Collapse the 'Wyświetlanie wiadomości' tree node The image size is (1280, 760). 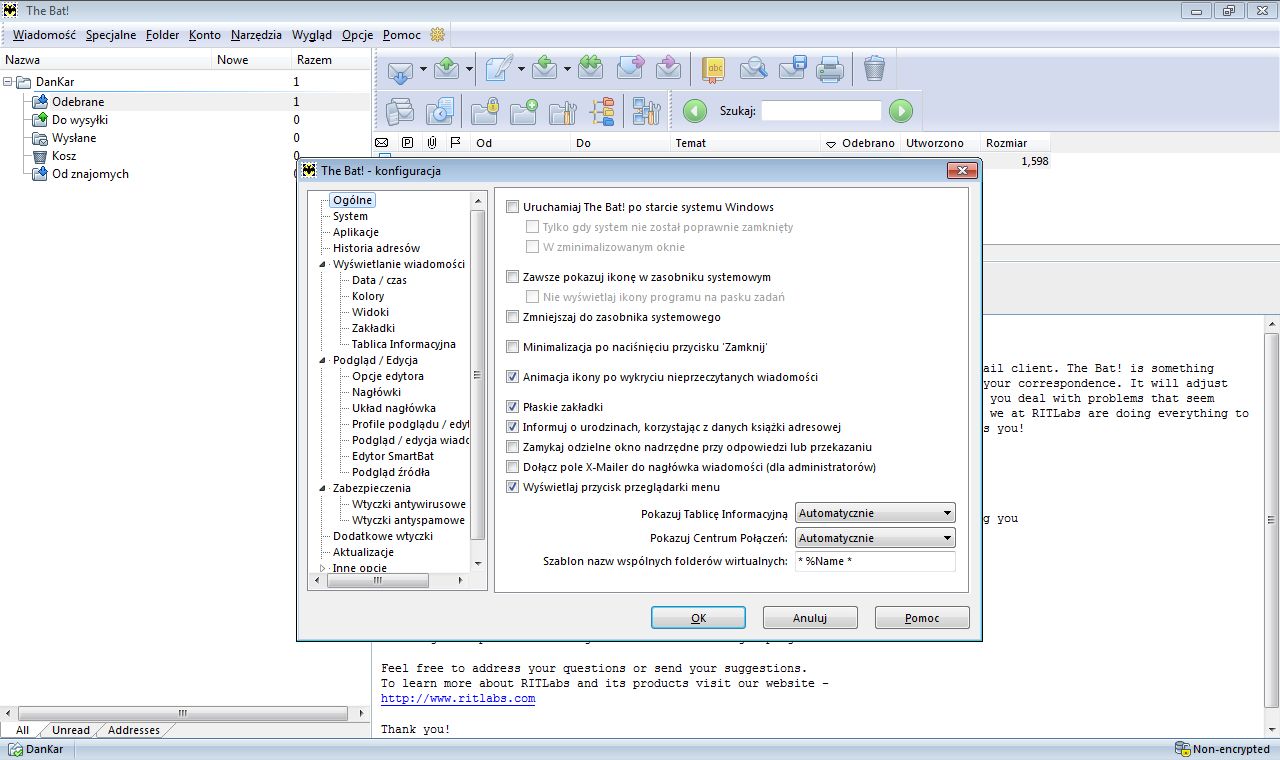(323, 264)
